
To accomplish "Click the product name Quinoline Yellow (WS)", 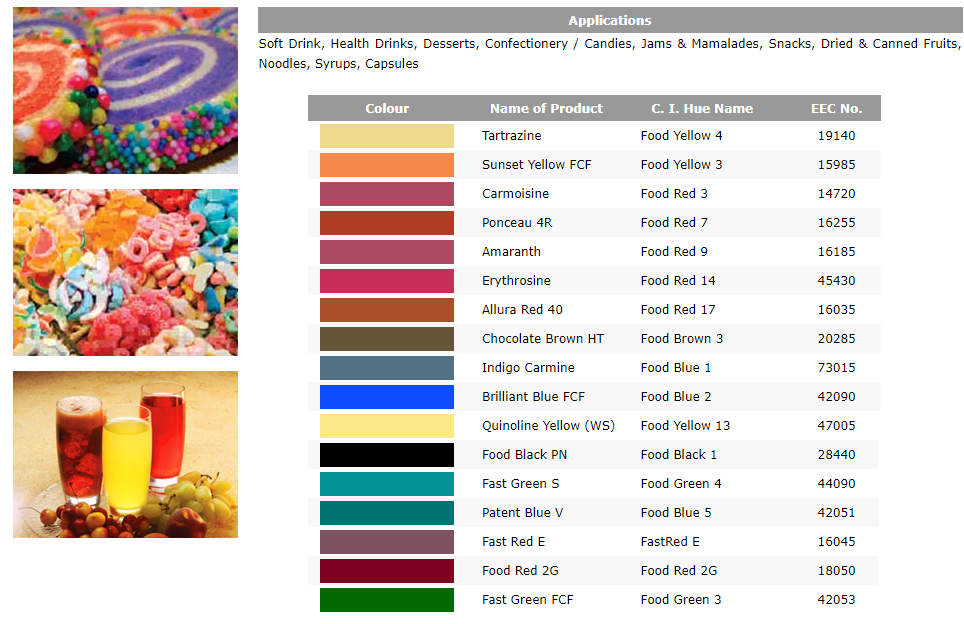I will 548,425.
